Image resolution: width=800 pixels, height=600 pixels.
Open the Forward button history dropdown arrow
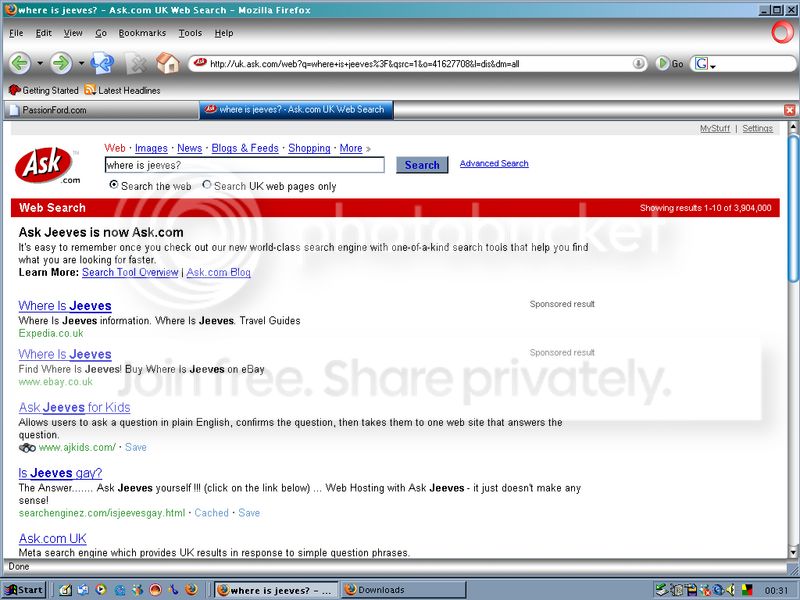[81, 64]
